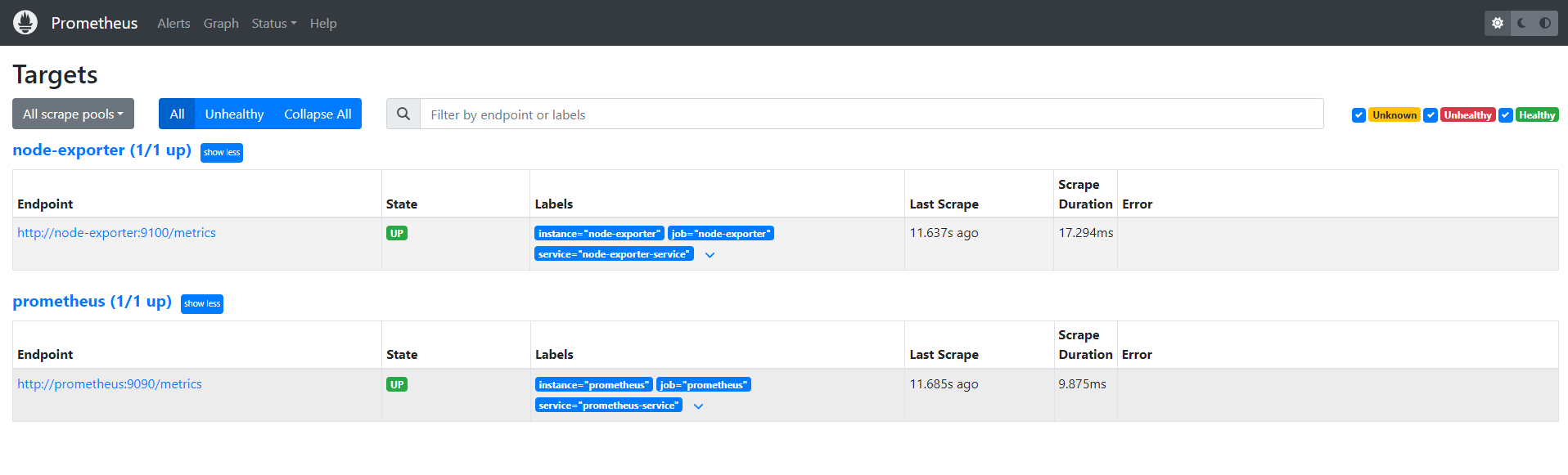The width and height of the screenshot is (1568, 475).
Task: Open the Alerts page
Action: pos(173,24)
